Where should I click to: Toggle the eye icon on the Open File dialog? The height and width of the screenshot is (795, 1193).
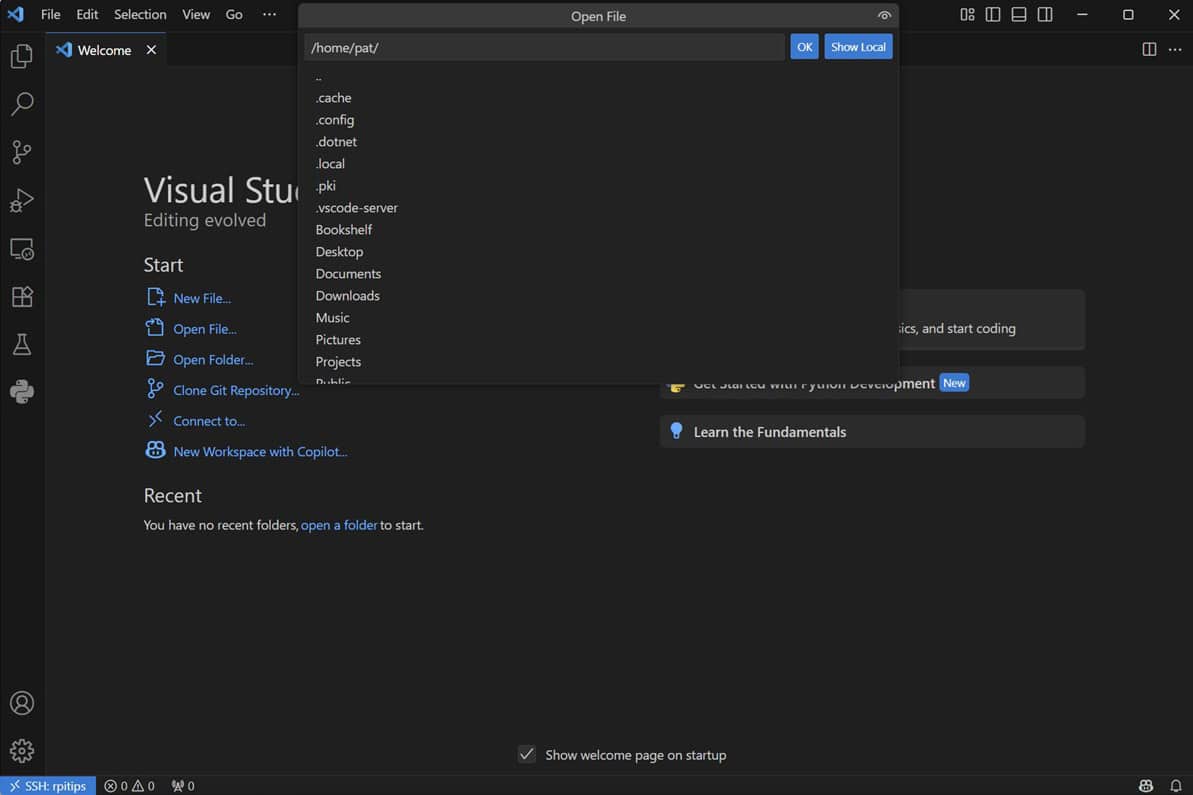point(884,15)
